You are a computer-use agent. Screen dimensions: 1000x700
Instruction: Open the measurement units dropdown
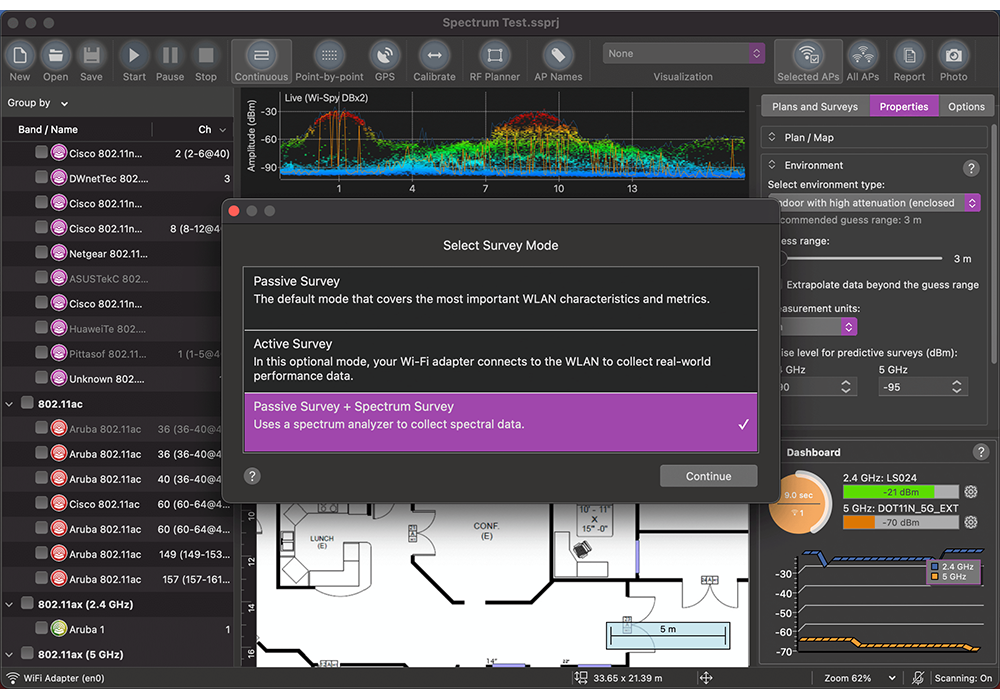coord(817,327)
